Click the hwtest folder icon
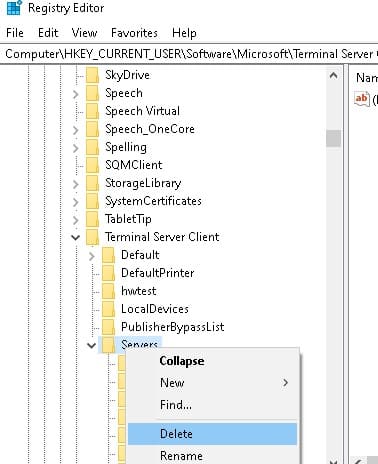This screenshot has height=464, width=378. point(108,291)
